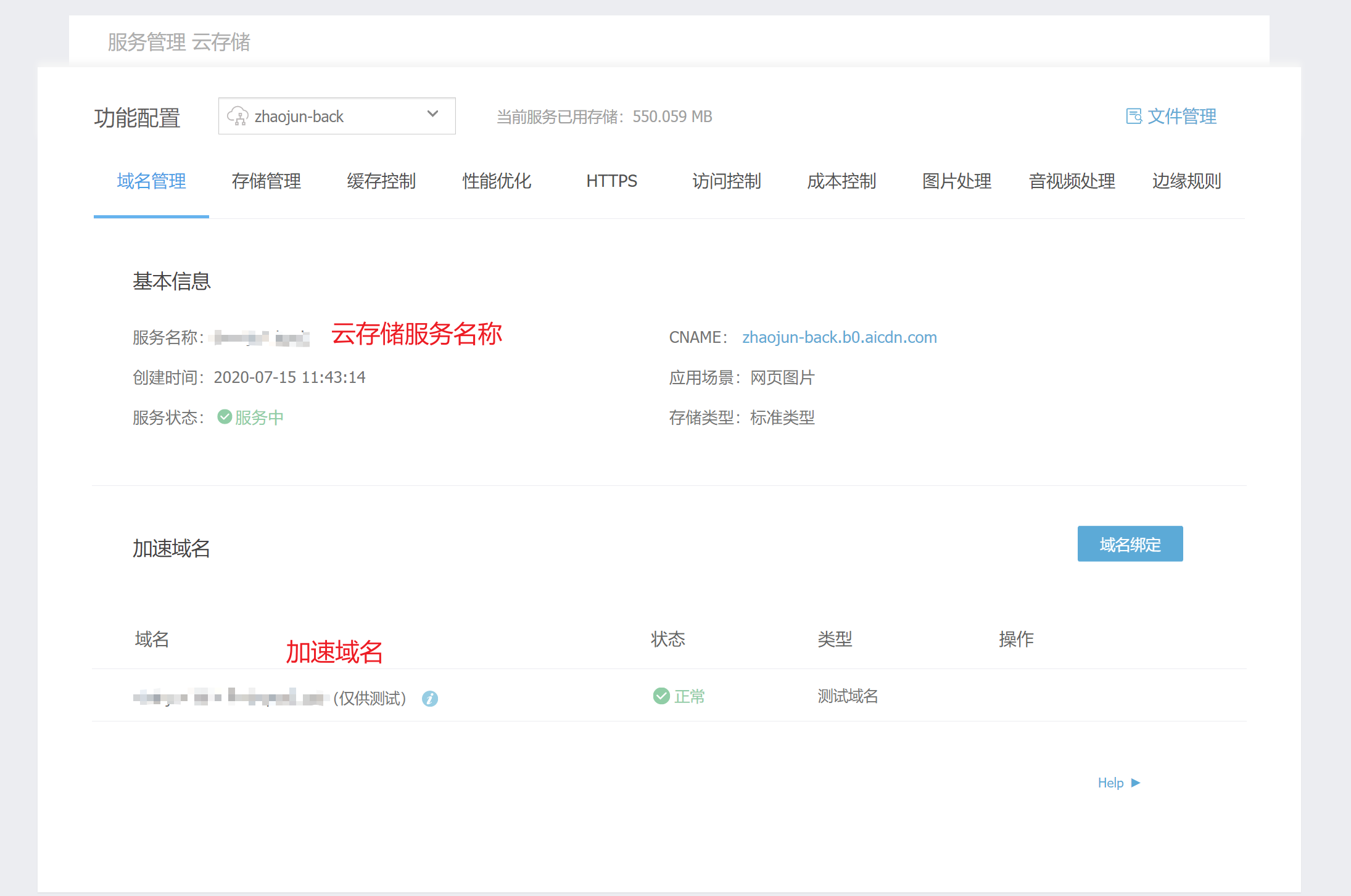Switch to the 存储管理 tab
This screenshot has width=1351, height=896.
coord(266,181)
